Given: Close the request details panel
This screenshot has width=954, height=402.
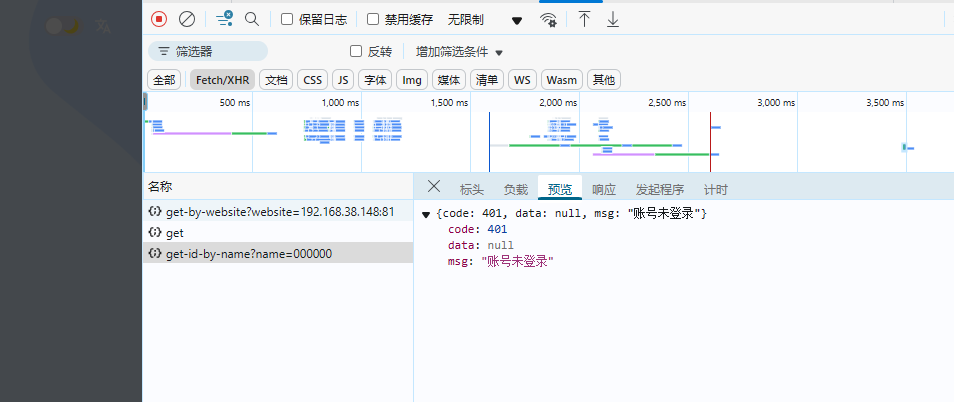Looking at the screenshot, I should click(x=433, y=187).
